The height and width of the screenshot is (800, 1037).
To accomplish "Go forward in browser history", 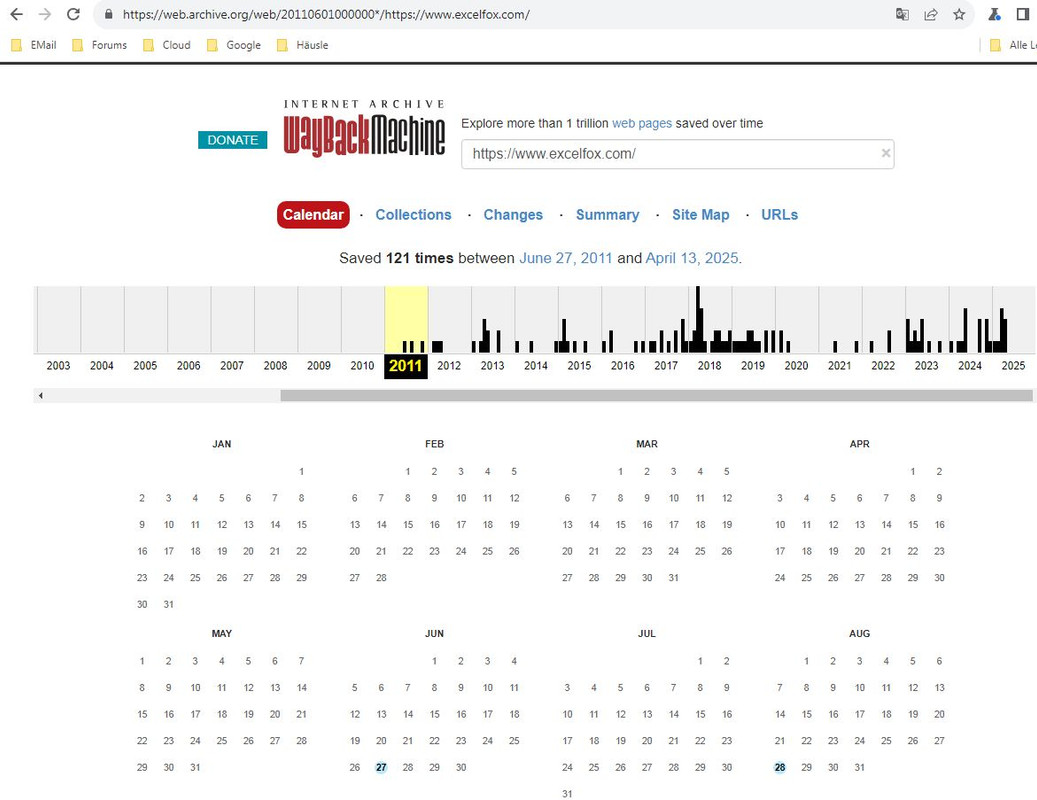I will coord(45,14).
